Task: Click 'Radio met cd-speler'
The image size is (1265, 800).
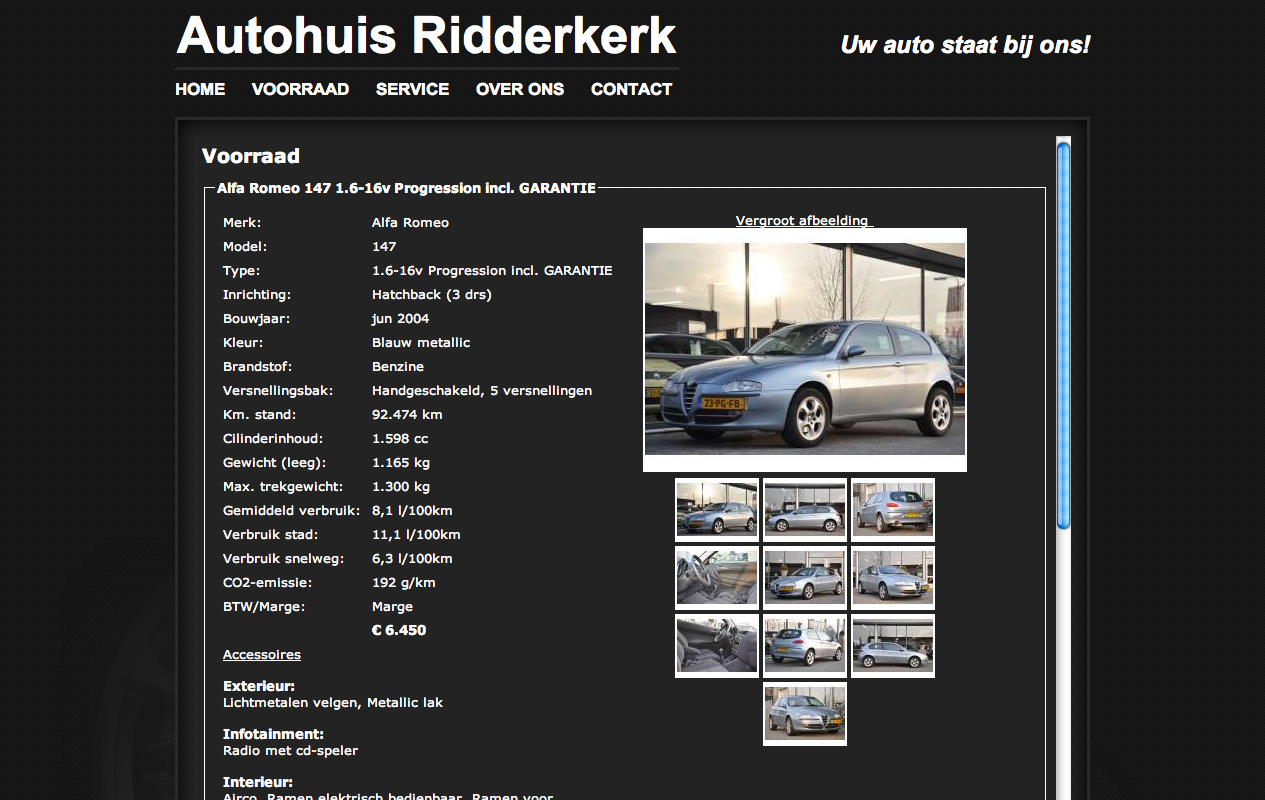Action: point(290,751)
